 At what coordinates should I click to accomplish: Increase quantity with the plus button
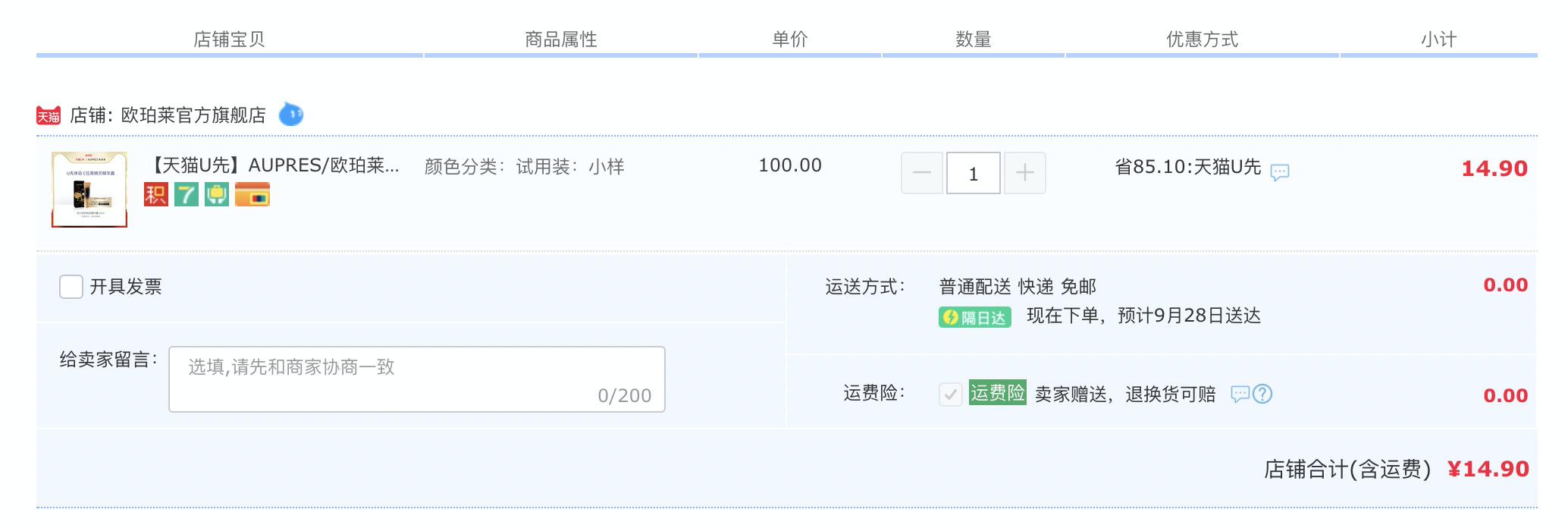point(1025,173)
